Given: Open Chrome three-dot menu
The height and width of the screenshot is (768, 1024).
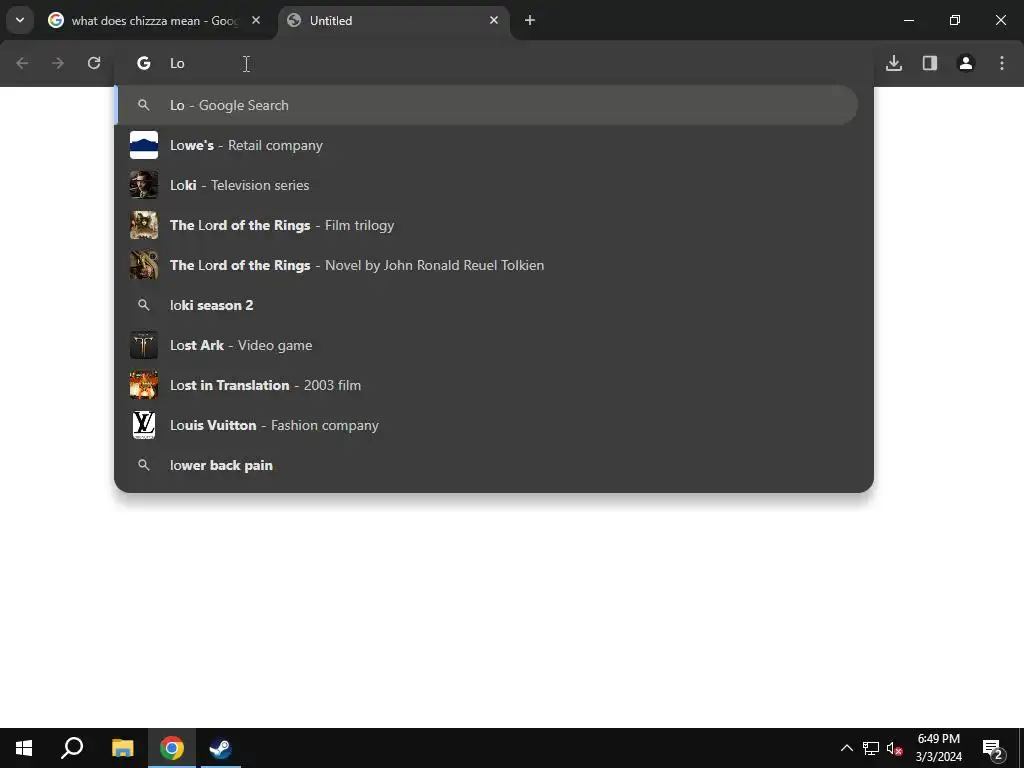Looking at the screenshot, I should [x=1002, y=63].
